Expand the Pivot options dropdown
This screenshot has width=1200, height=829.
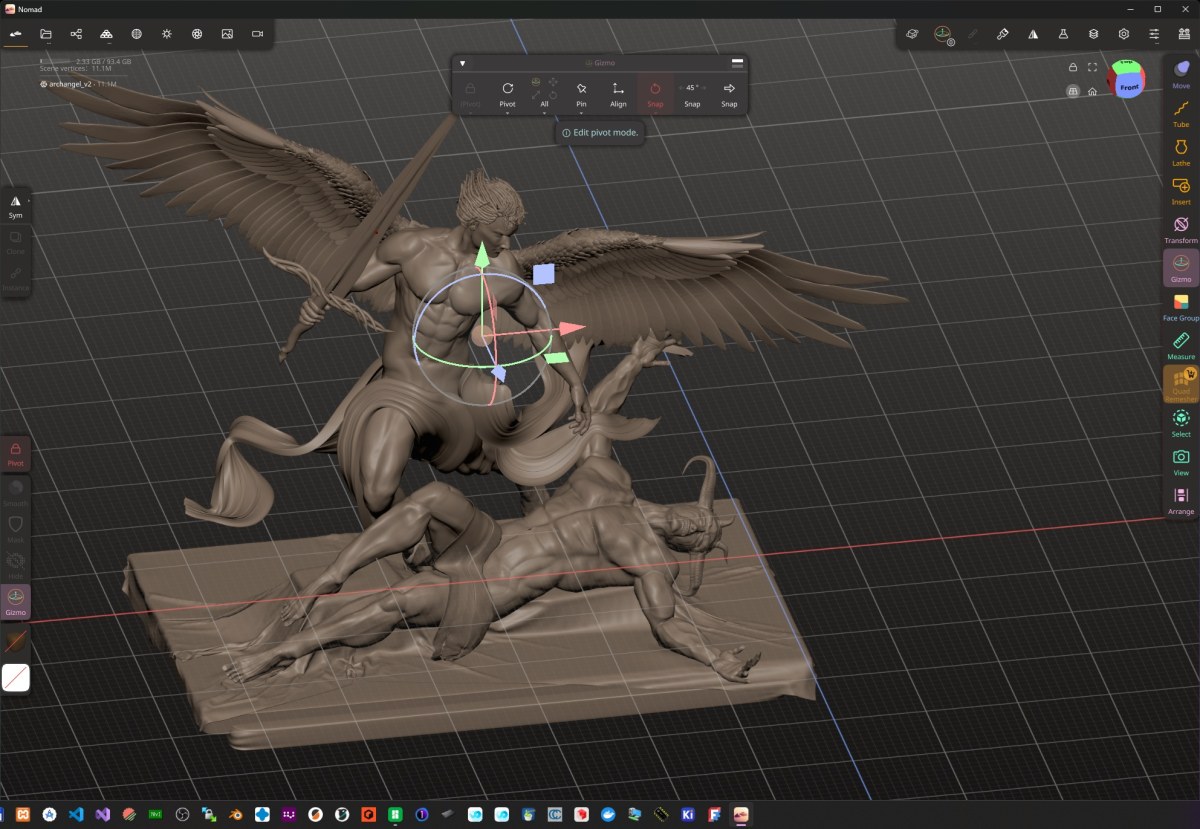click(507, 94)
